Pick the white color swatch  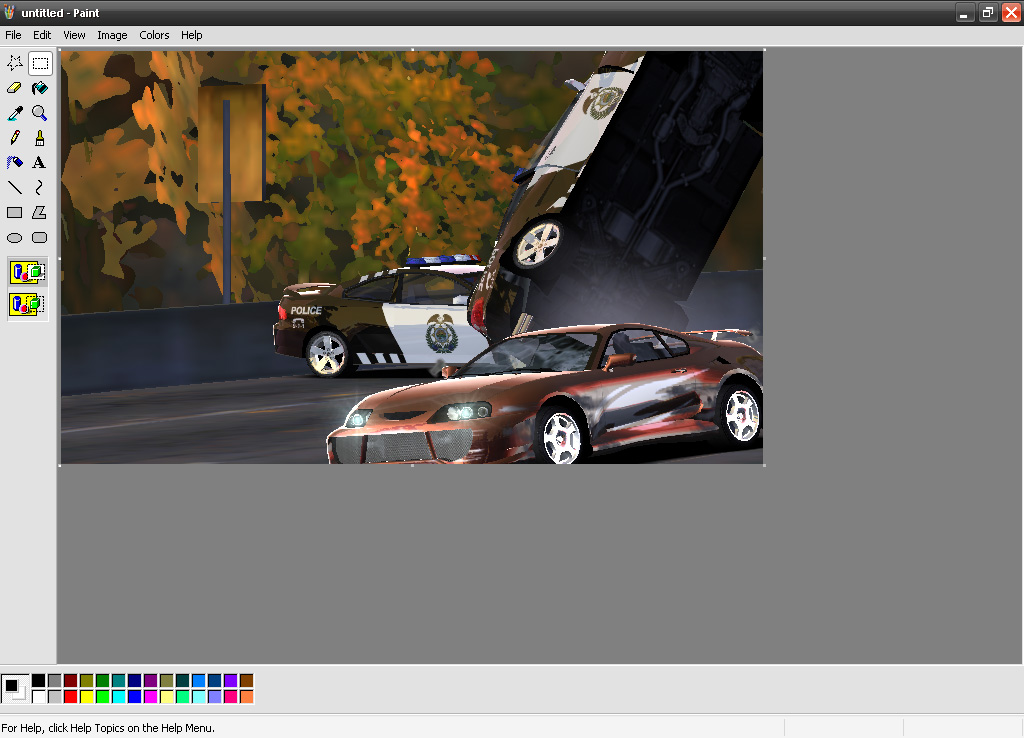39,697
